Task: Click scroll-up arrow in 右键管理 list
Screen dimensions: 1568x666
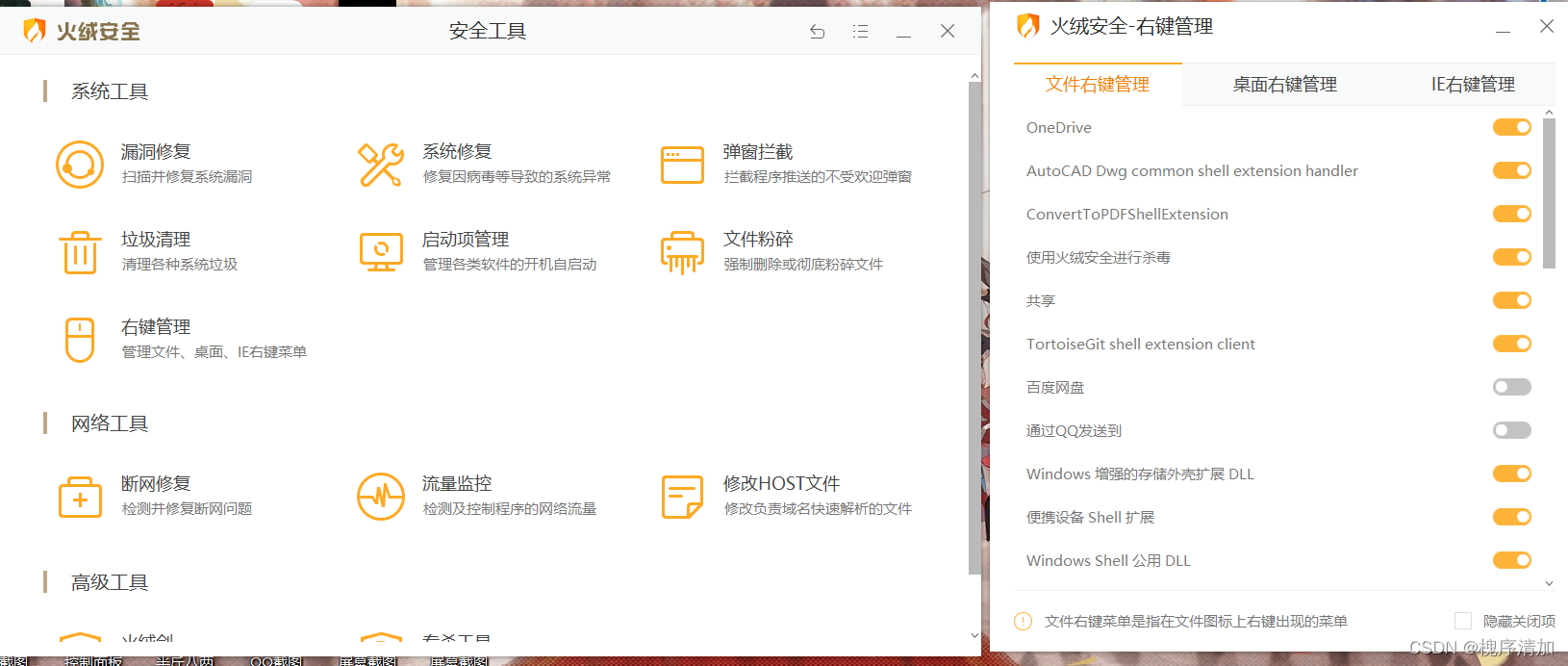Action: coord(1549,113)
